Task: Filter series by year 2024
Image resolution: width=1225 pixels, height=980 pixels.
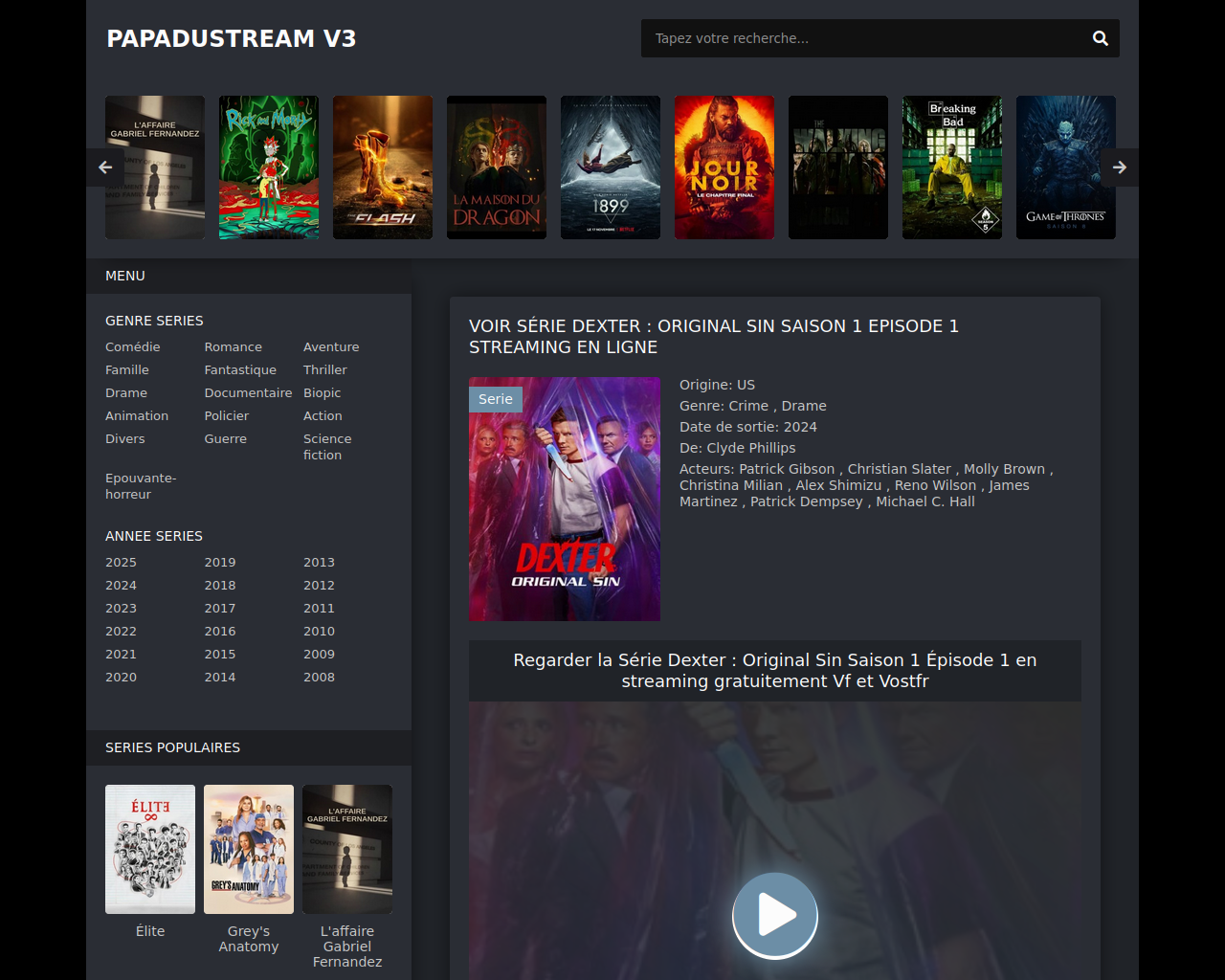Action: tap(121, 585)
